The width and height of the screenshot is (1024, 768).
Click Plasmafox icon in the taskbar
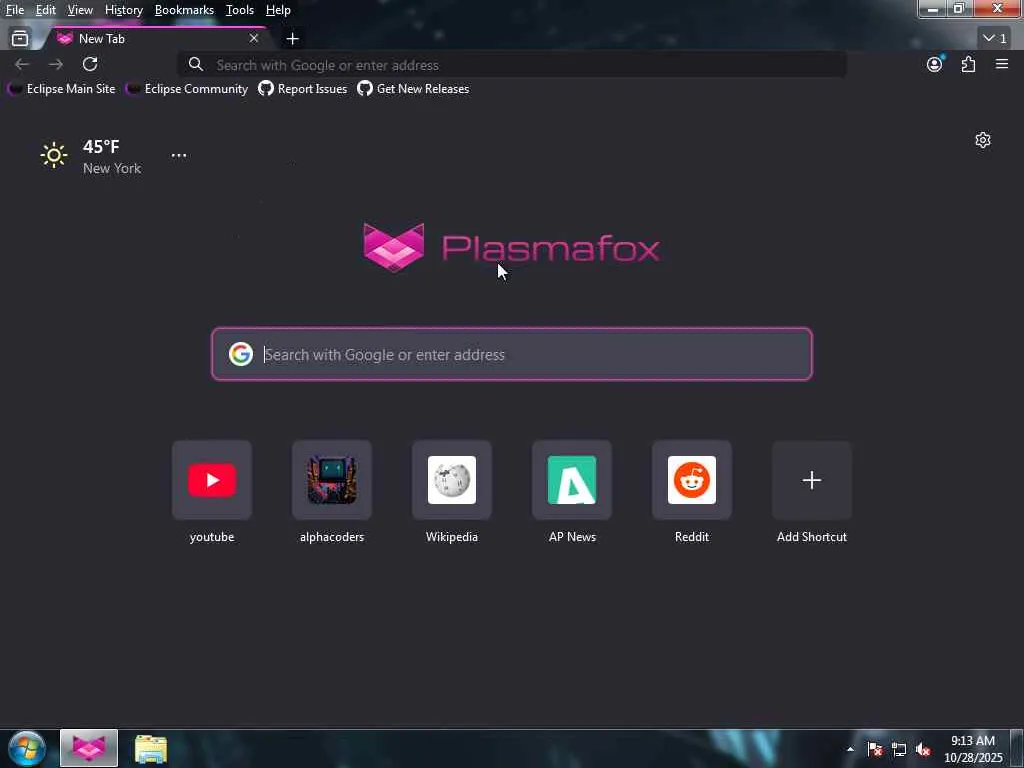coord(89,748)
